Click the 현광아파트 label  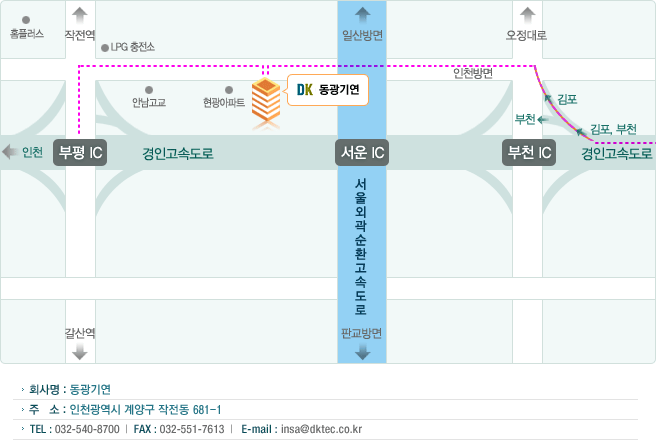click(224, 102)
